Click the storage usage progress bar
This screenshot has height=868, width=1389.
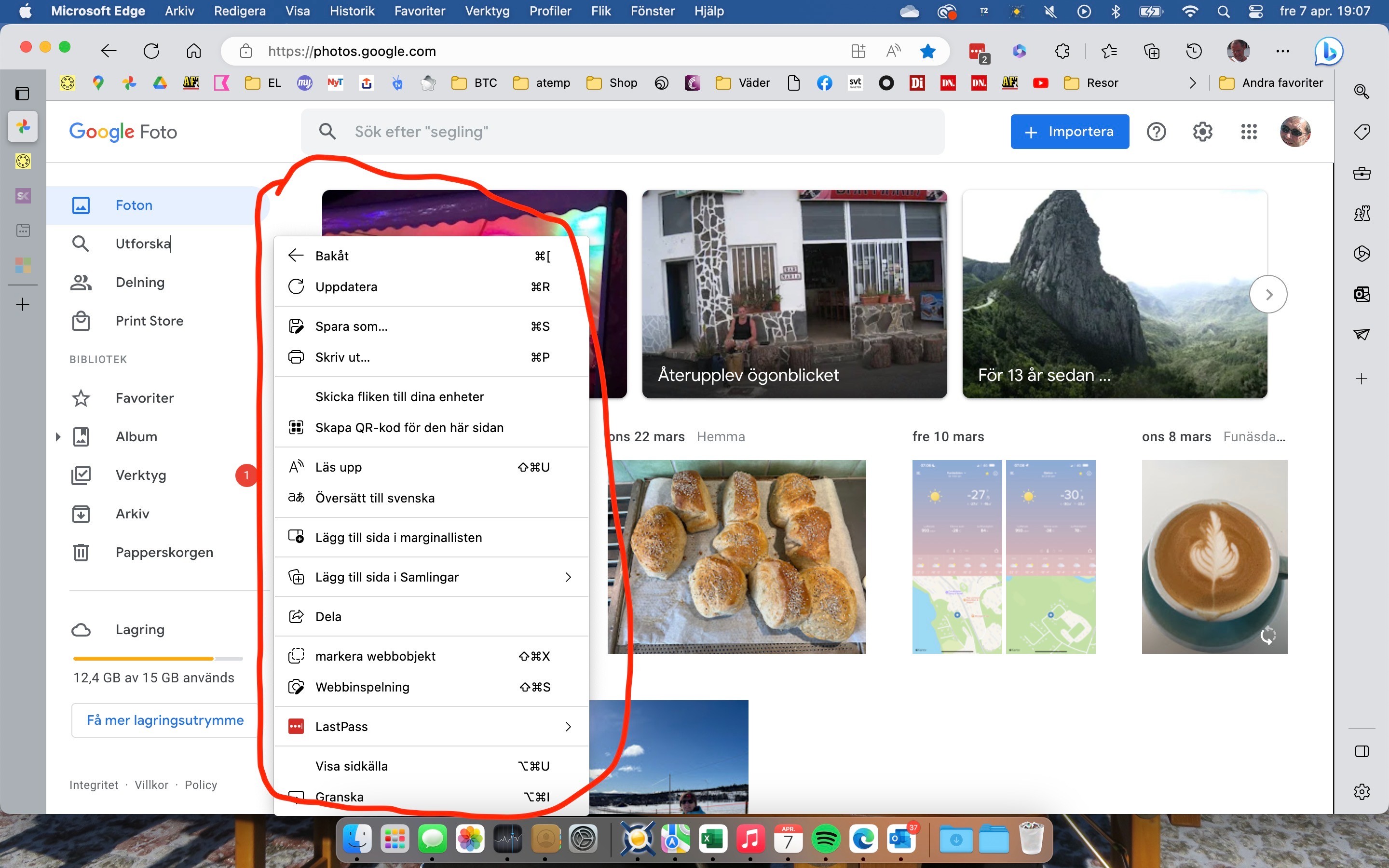click(x=157, y=658)
